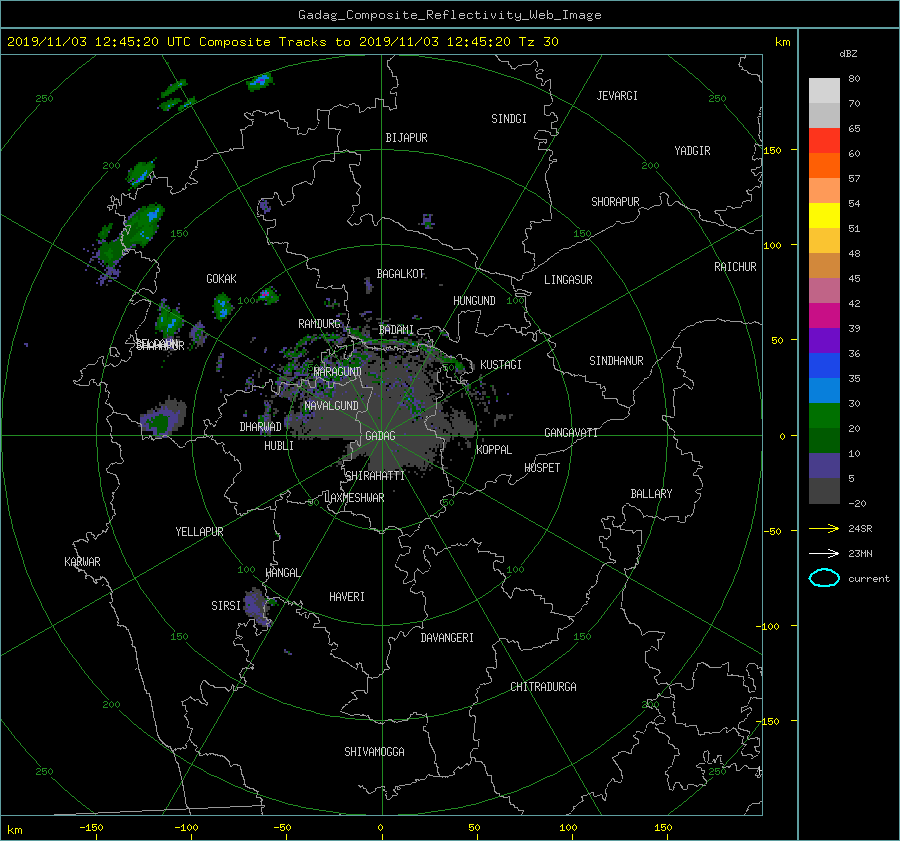Click the SIRSI city label
The image size is (900, 841).
click(226, 606)
